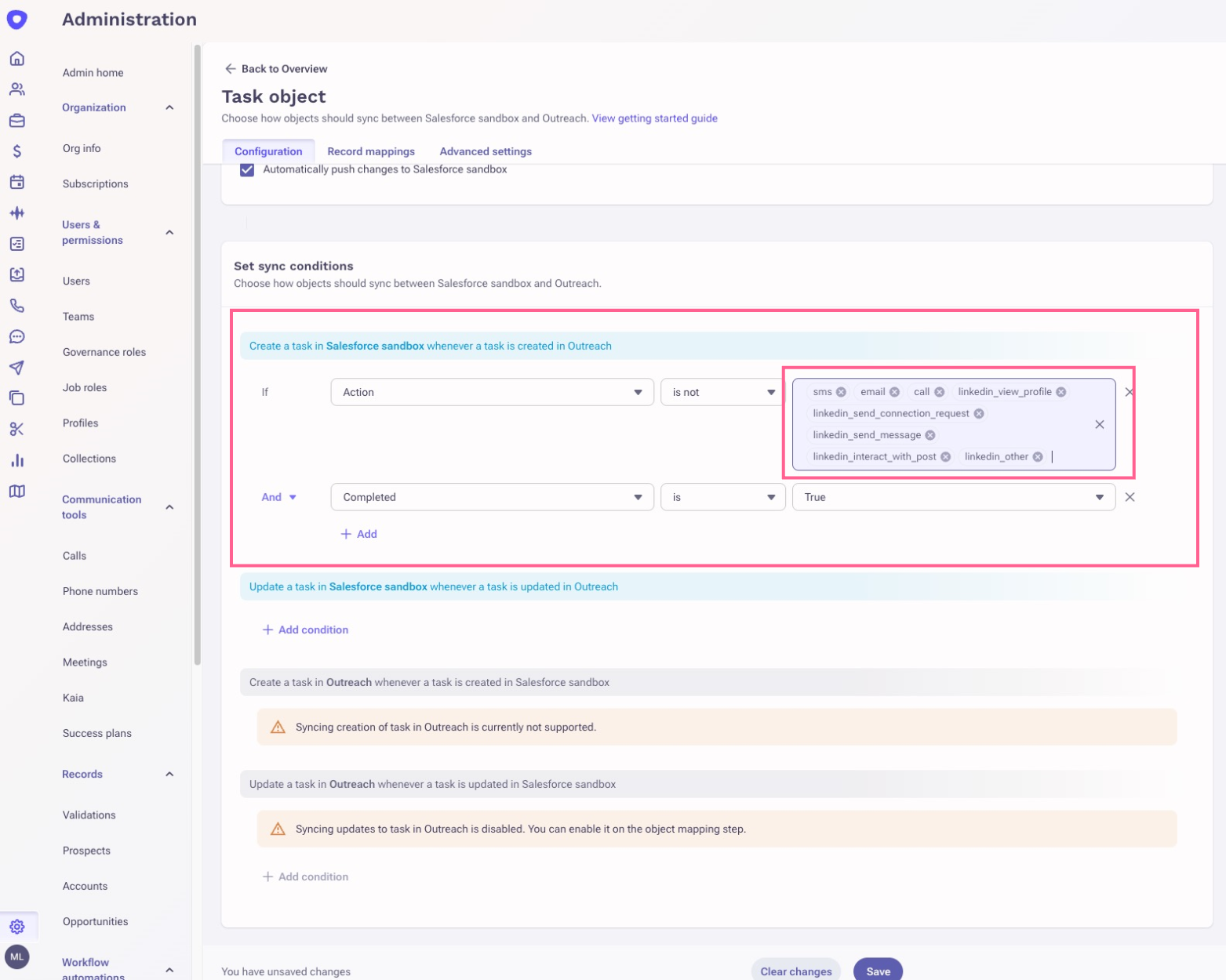The image size is (1226, 980).
Task: Open the scissors snippets icon in rail
Action: (x=16, y=429)
